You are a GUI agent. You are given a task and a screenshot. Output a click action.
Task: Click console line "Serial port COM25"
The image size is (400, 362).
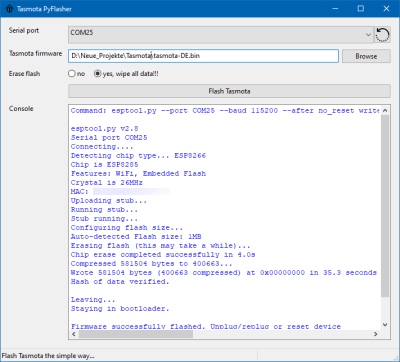pos(109,138)
